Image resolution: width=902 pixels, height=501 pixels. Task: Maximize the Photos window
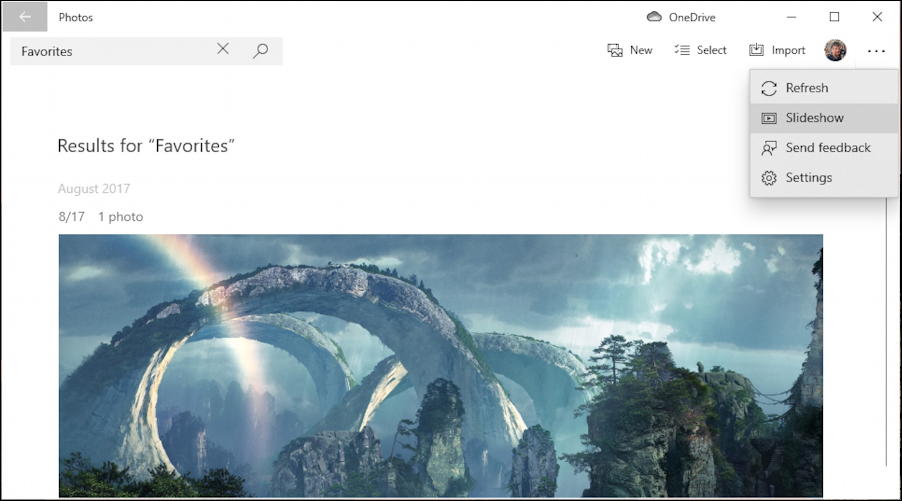pos(834,17)
